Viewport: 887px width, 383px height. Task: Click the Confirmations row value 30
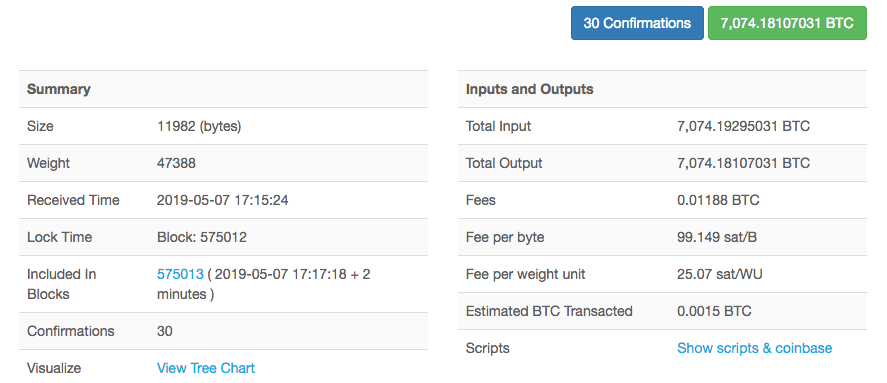[x=165, y=331]
